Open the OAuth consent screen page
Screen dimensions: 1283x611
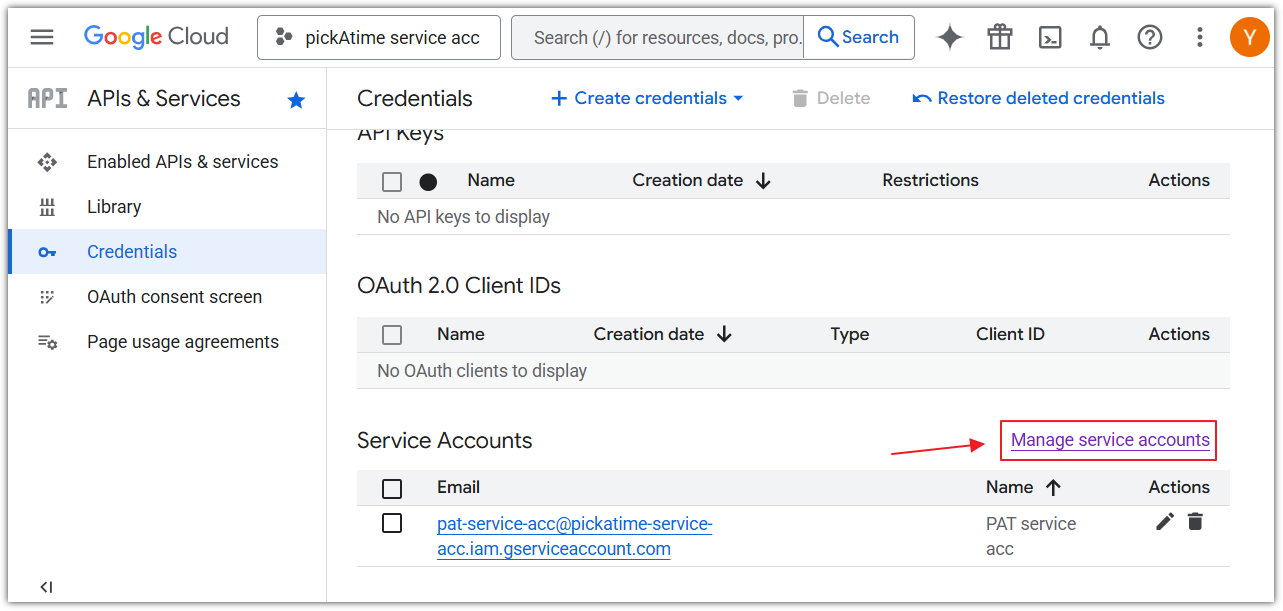(x=174, y=297)
